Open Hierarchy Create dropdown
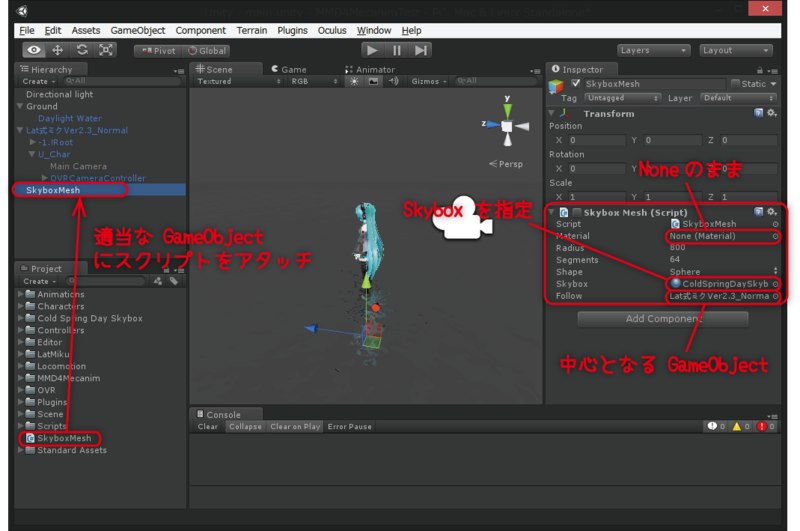Viewport: 800px width, 531px height. pyautogui.click(x=38, y=82)
